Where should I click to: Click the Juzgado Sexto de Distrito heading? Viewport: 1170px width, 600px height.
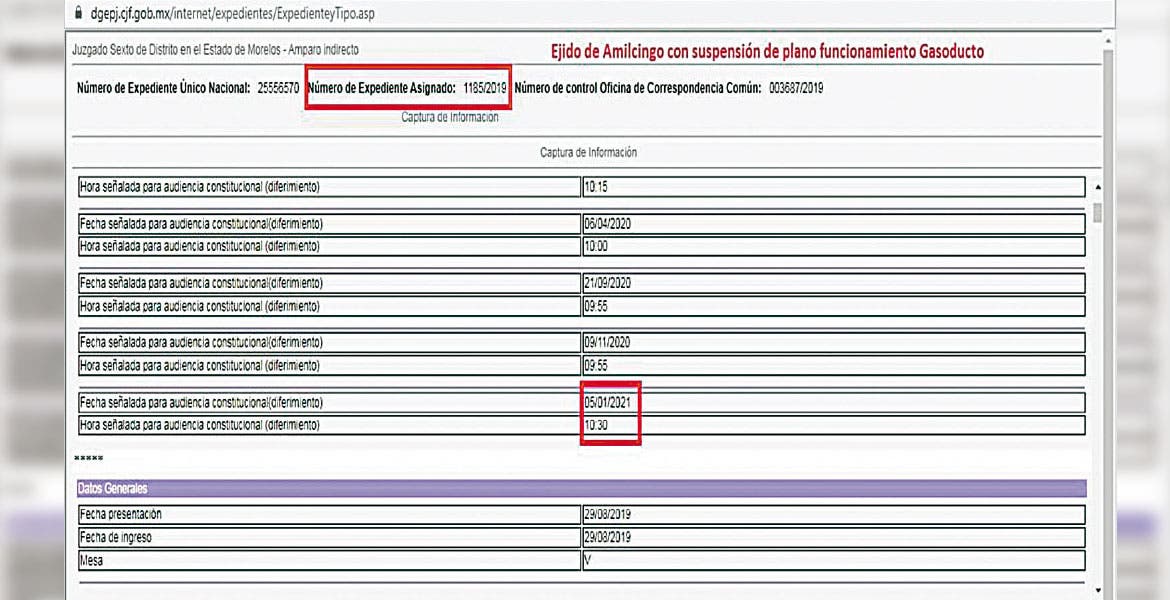(215, 49)
